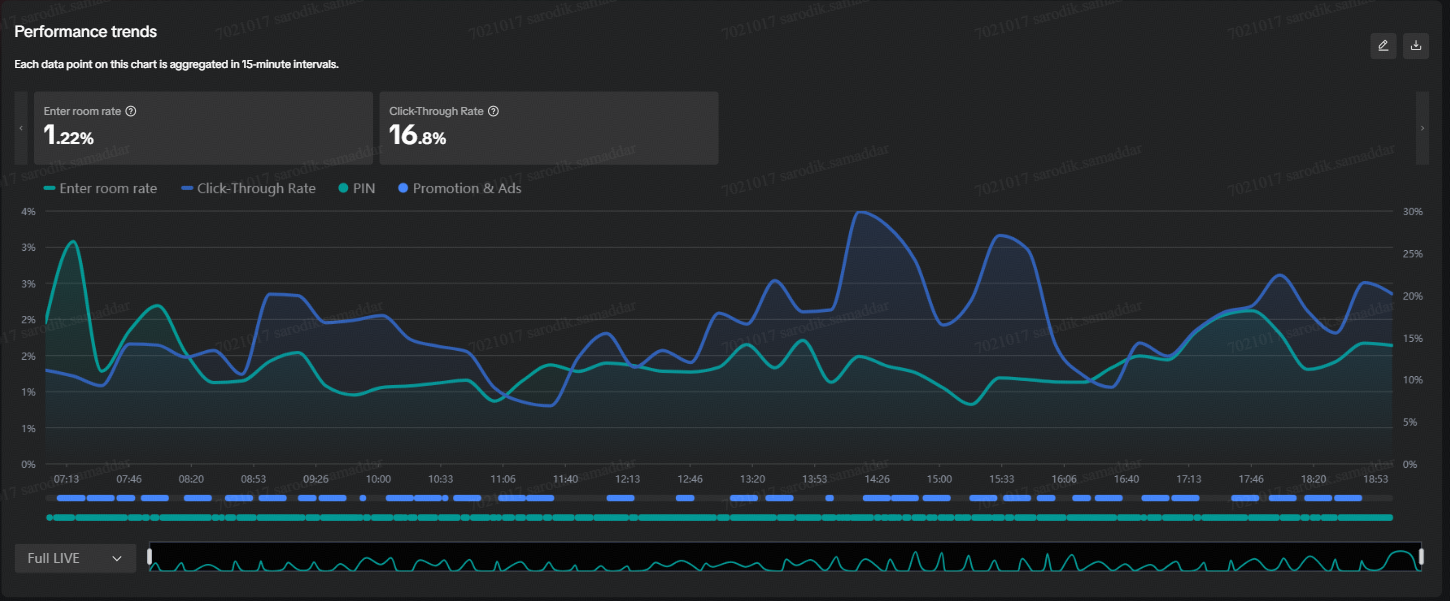Click the mini timeline overview chart
The image size is (1450, 601).
(785, 558)
